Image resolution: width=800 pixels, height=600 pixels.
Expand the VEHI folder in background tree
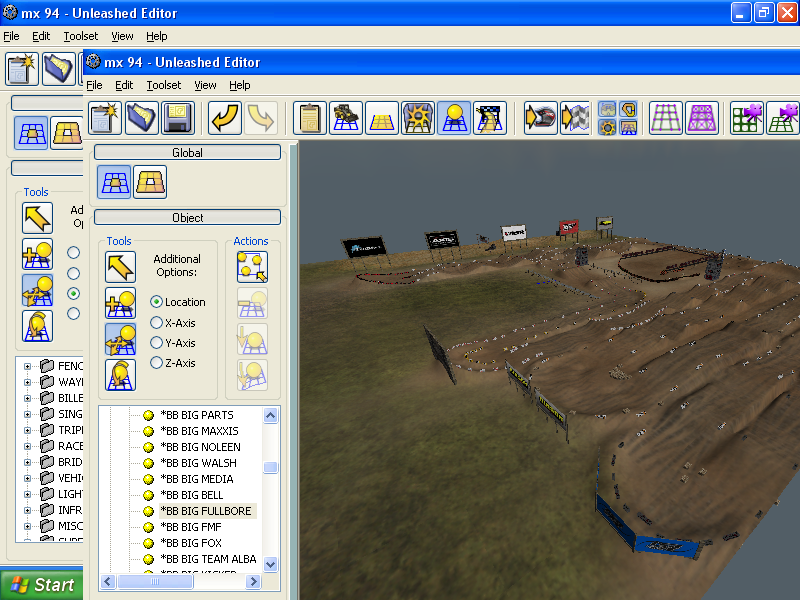(x=28, y=478)
